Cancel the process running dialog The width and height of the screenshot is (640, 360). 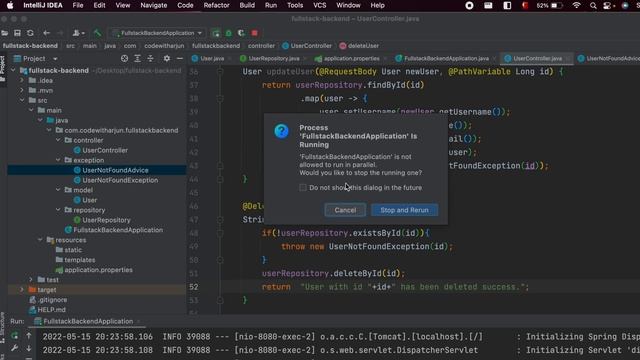(345, 210)
